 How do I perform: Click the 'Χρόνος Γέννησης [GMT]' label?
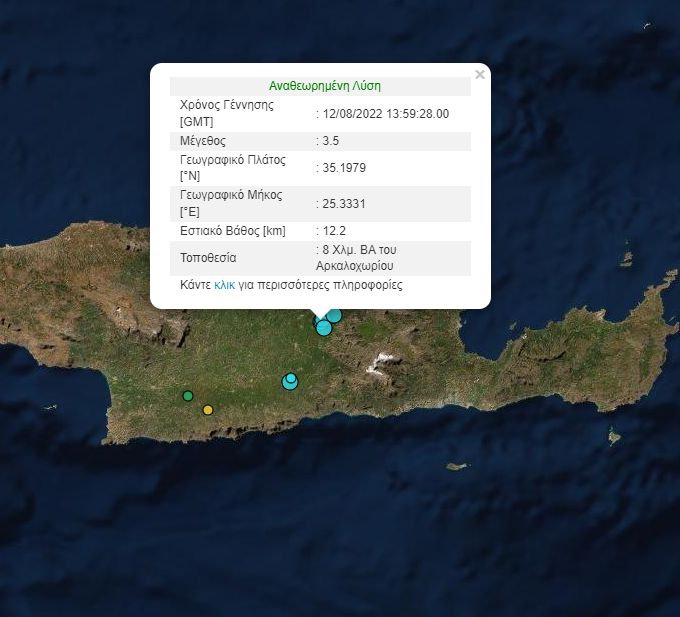click(x=226, y=113)
